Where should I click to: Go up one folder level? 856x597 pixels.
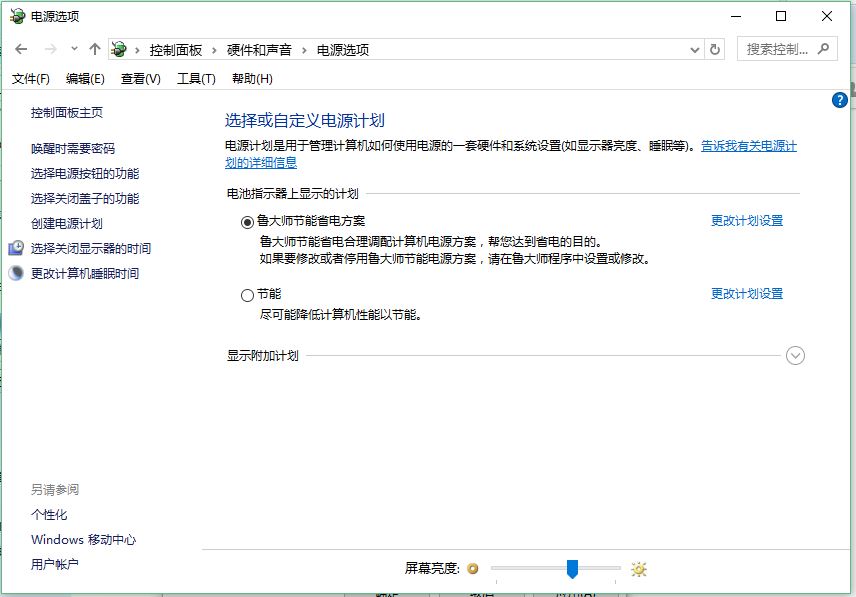point(95,50)
